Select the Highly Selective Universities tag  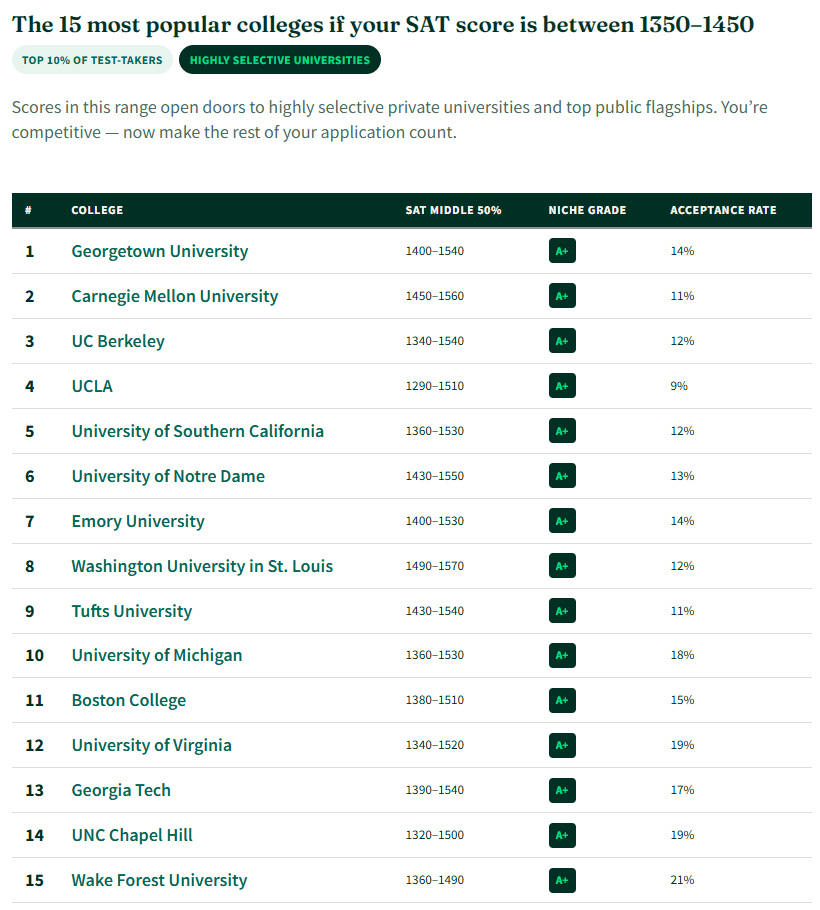[x=280, y=60]
